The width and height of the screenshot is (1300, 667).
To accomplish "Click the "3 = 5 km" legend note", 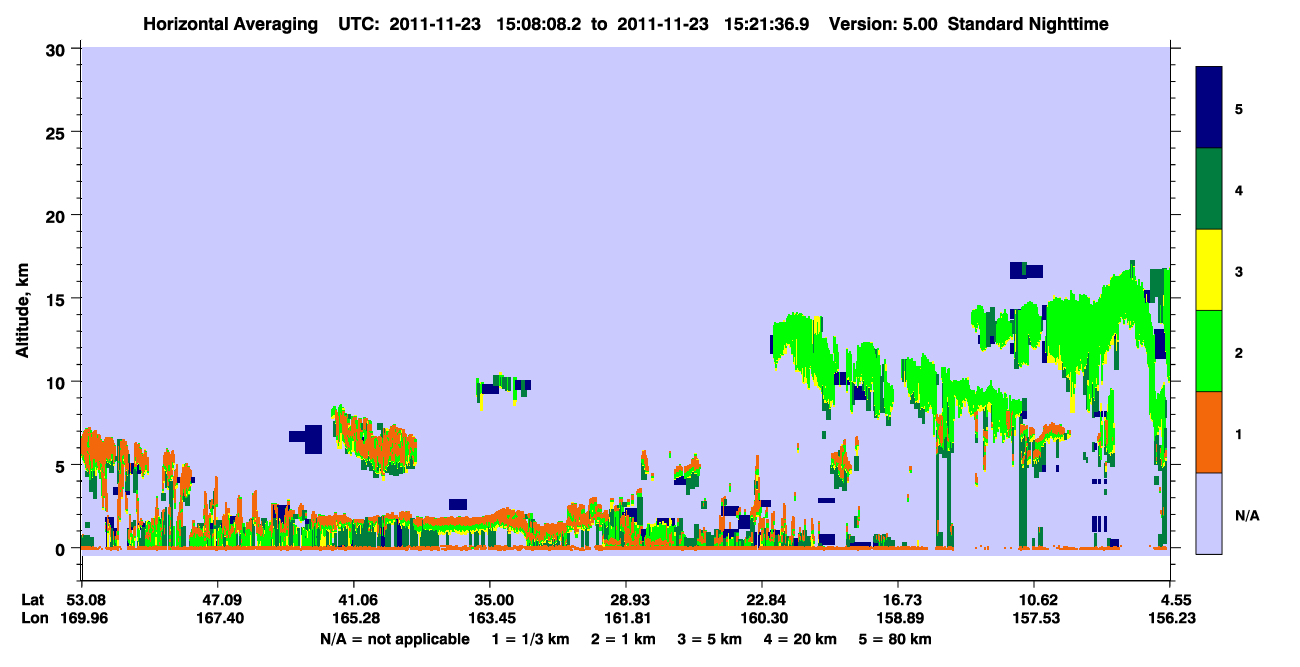I will (x=711, y=639).
